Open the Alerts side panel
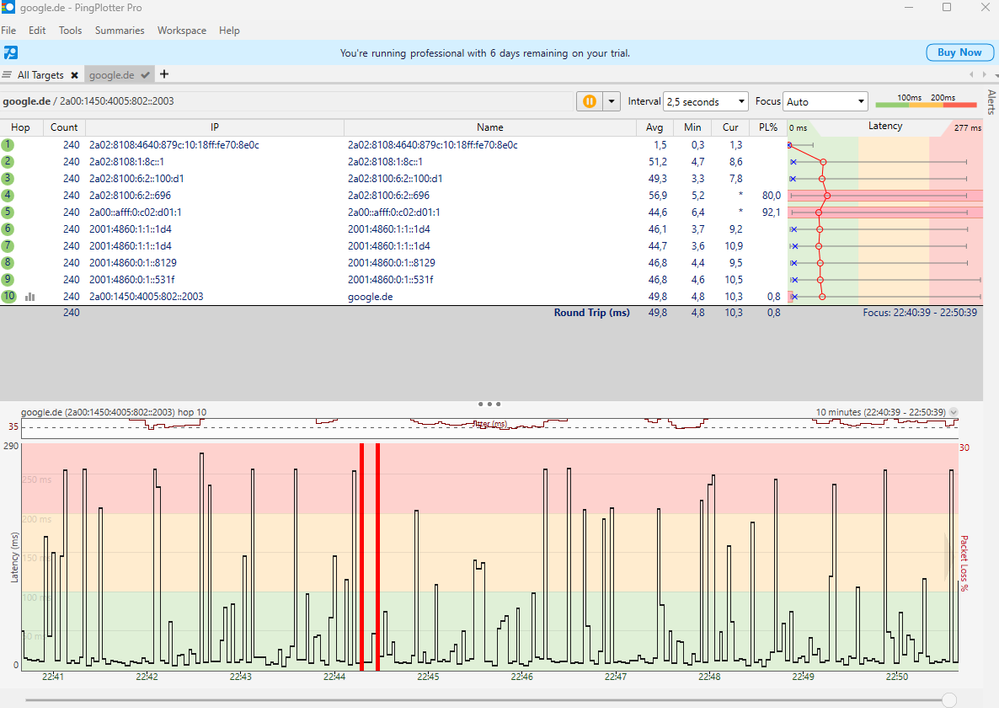This screenshot has height=708, width=999. pyautogui.click(x=991, y=103)
